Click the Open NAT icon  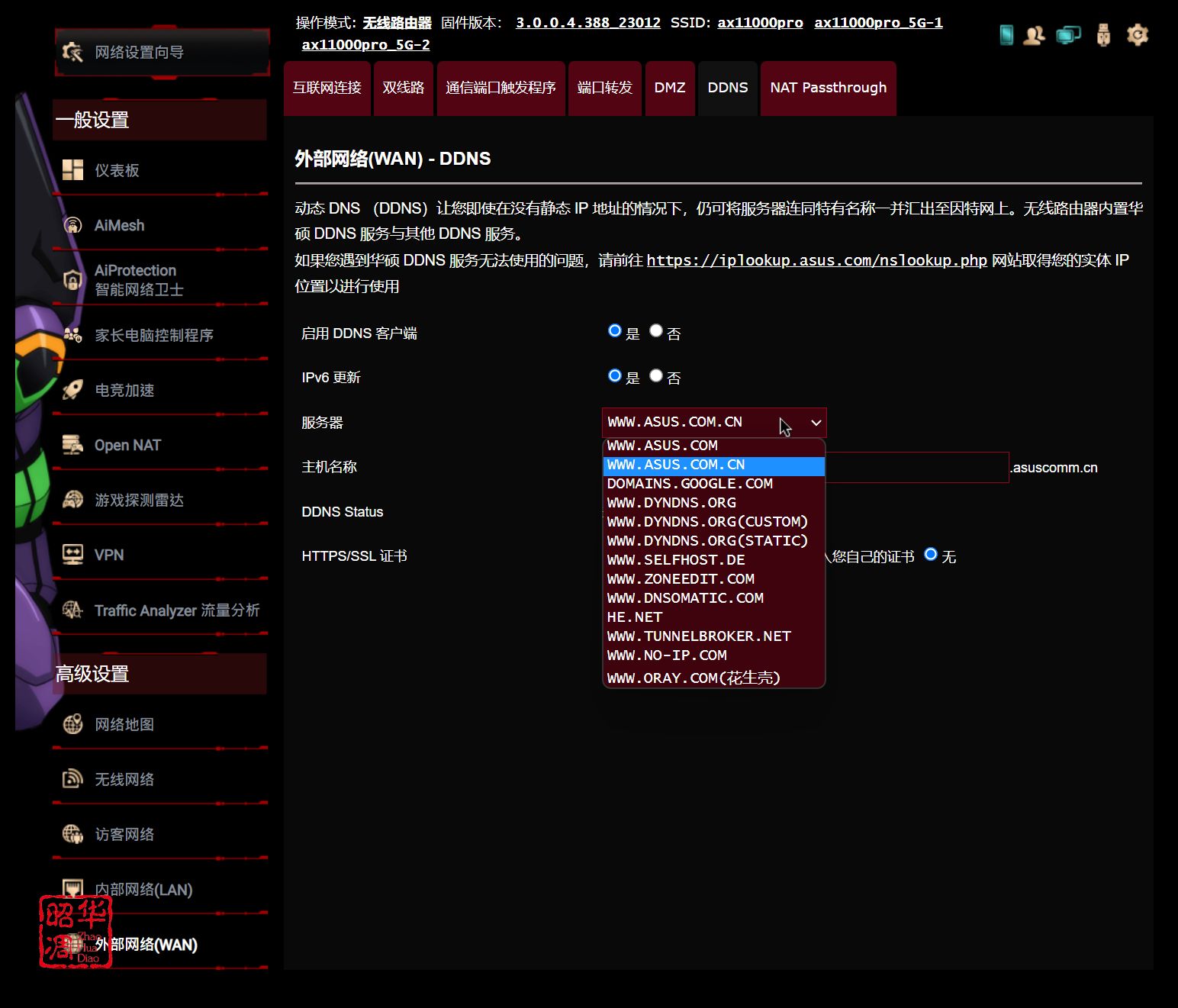click(72, 445)
